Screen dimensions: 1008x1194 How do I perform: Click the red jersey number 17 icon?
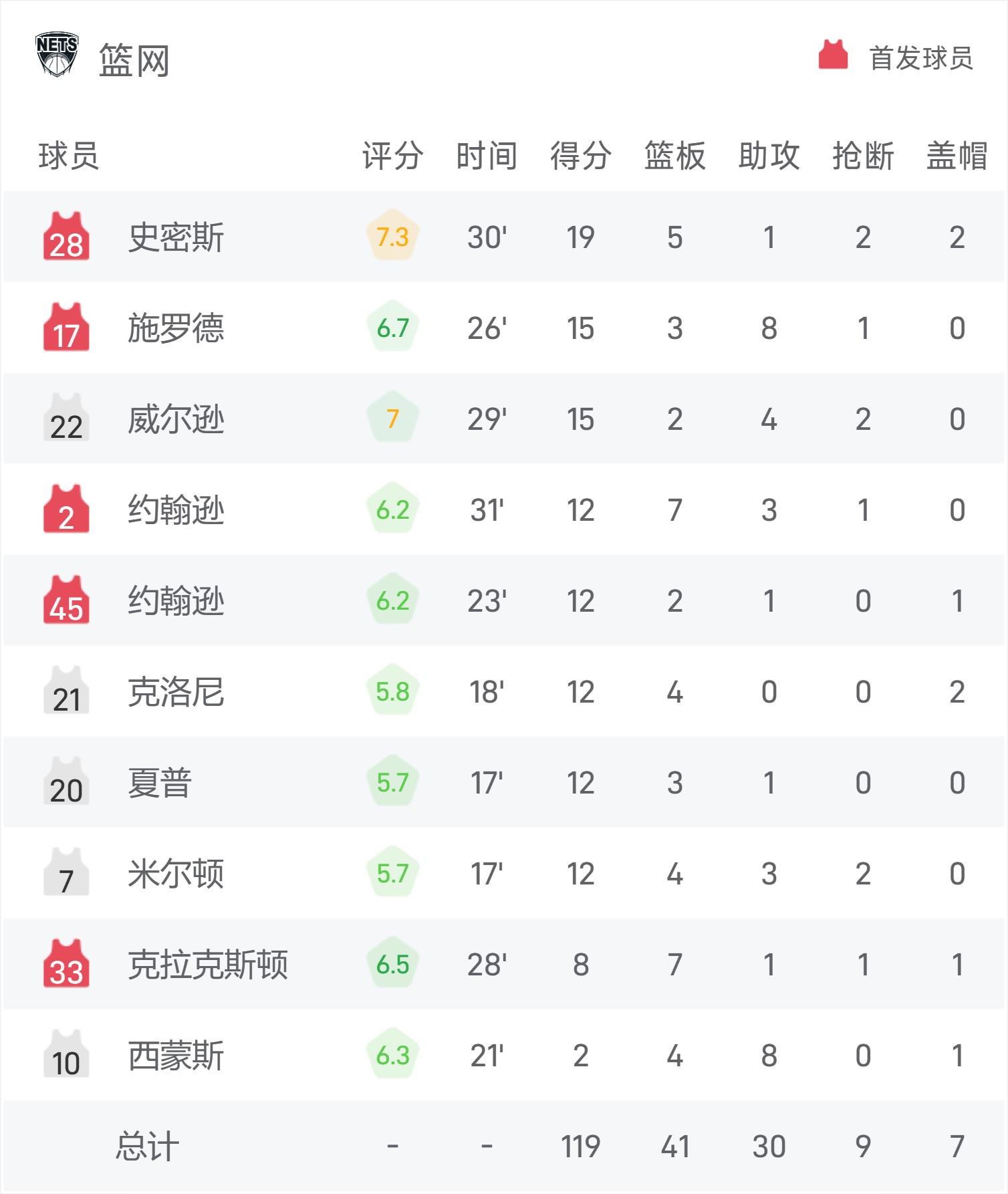tap(66, 327)
